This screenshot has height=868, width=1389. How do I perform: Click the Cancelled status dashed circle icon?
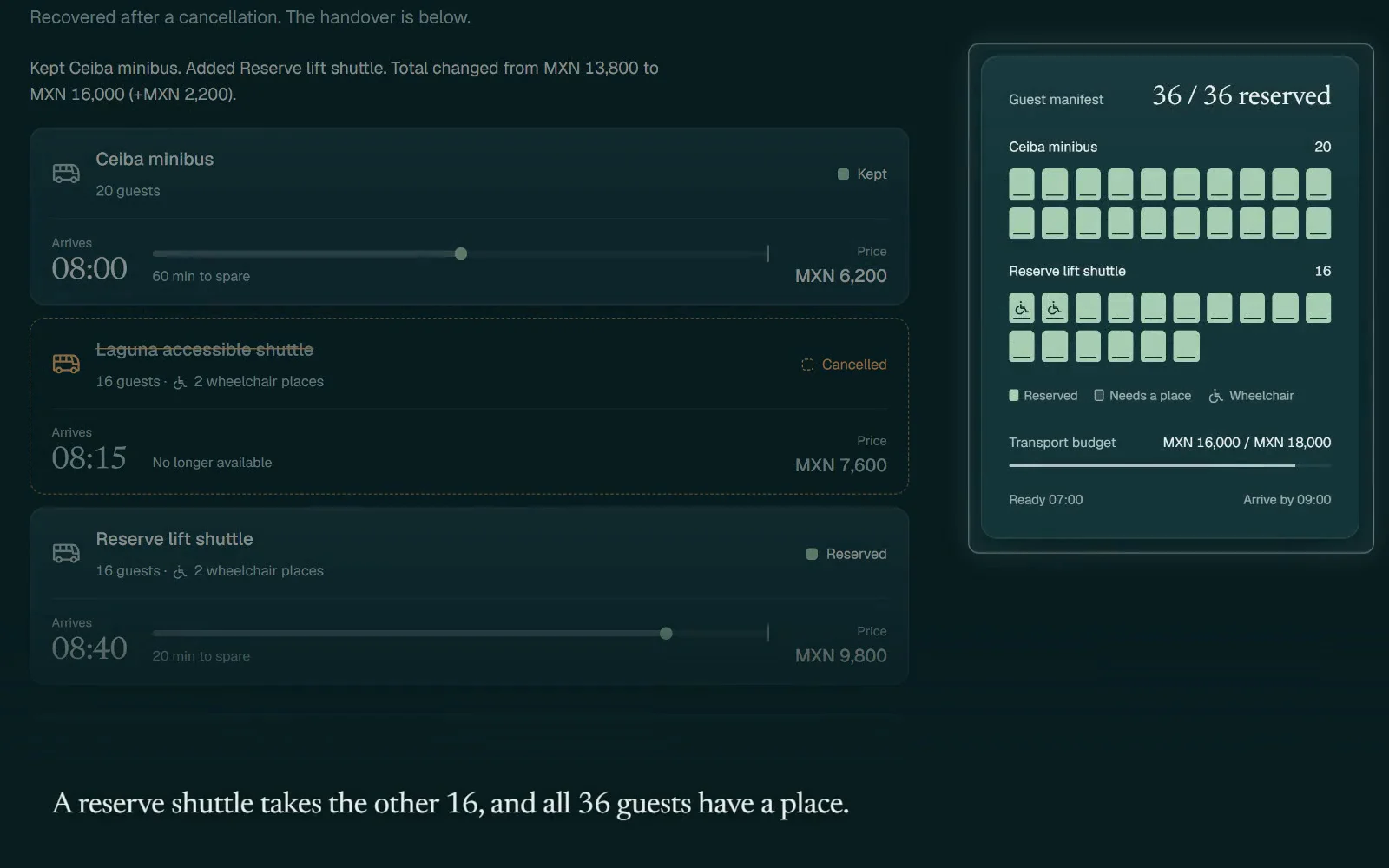[807, 365]
